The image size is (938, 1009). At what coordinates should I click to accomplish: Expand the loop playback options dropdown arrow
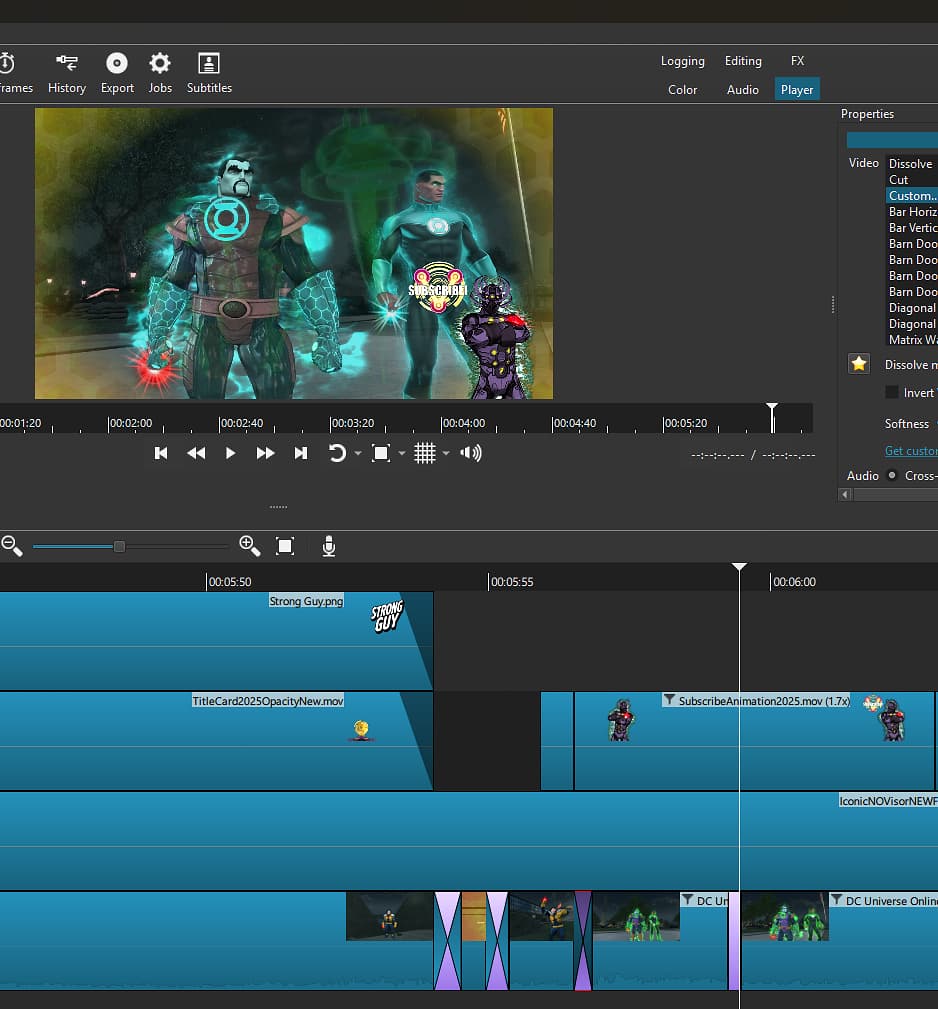coord(358,454)
